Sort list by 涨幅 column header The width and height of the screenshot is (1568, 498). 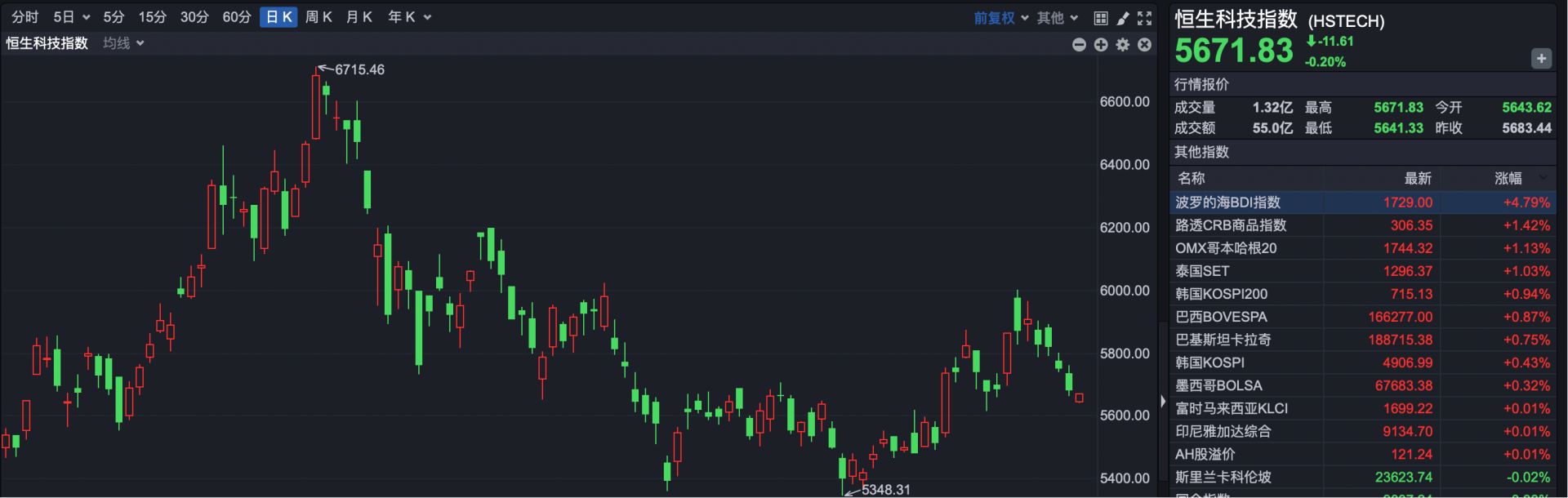tap(1508, 178)
